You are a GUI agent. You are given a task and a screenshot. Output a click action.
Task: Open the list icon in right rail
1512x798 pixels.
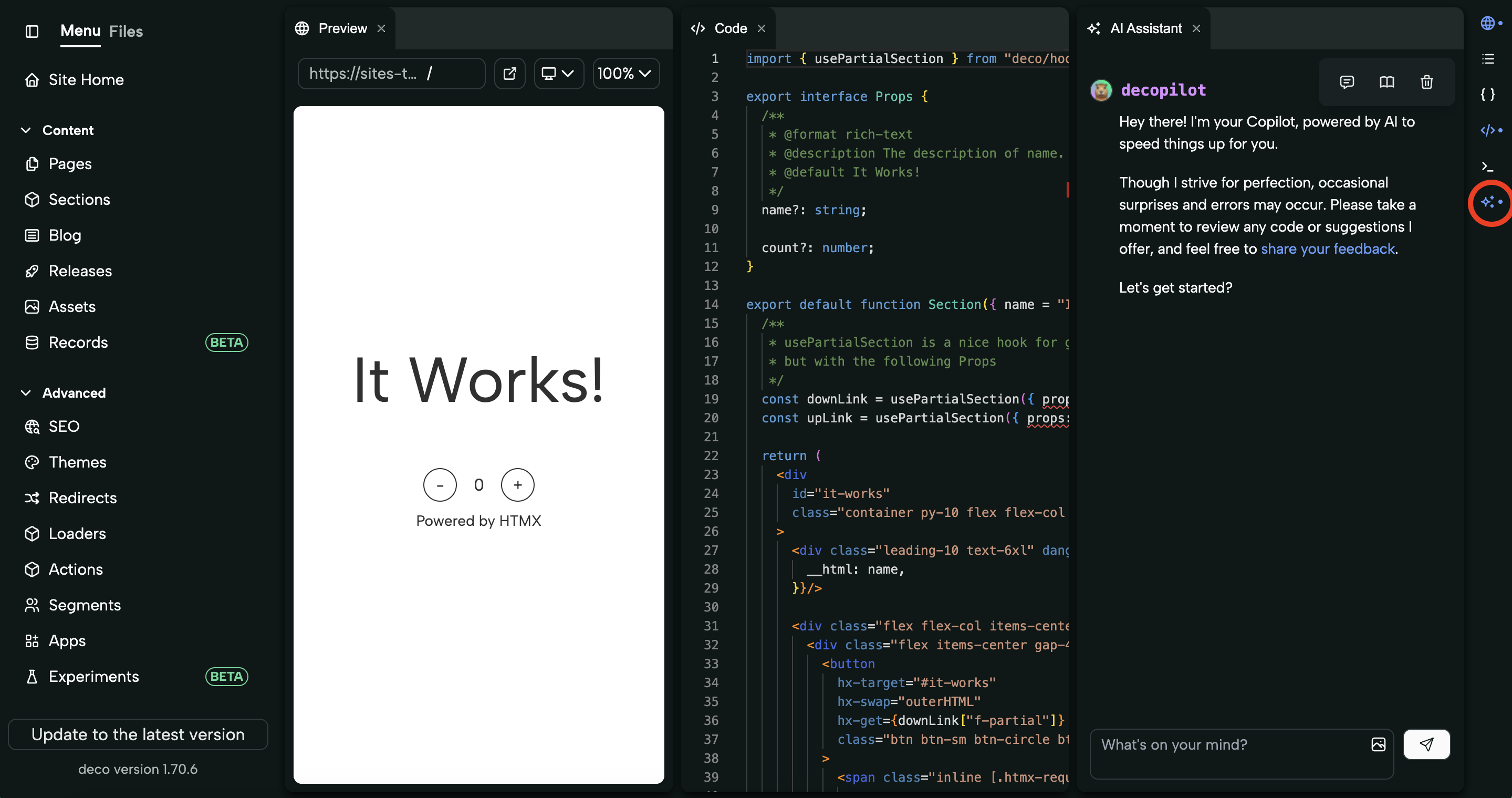[1487, 59]
